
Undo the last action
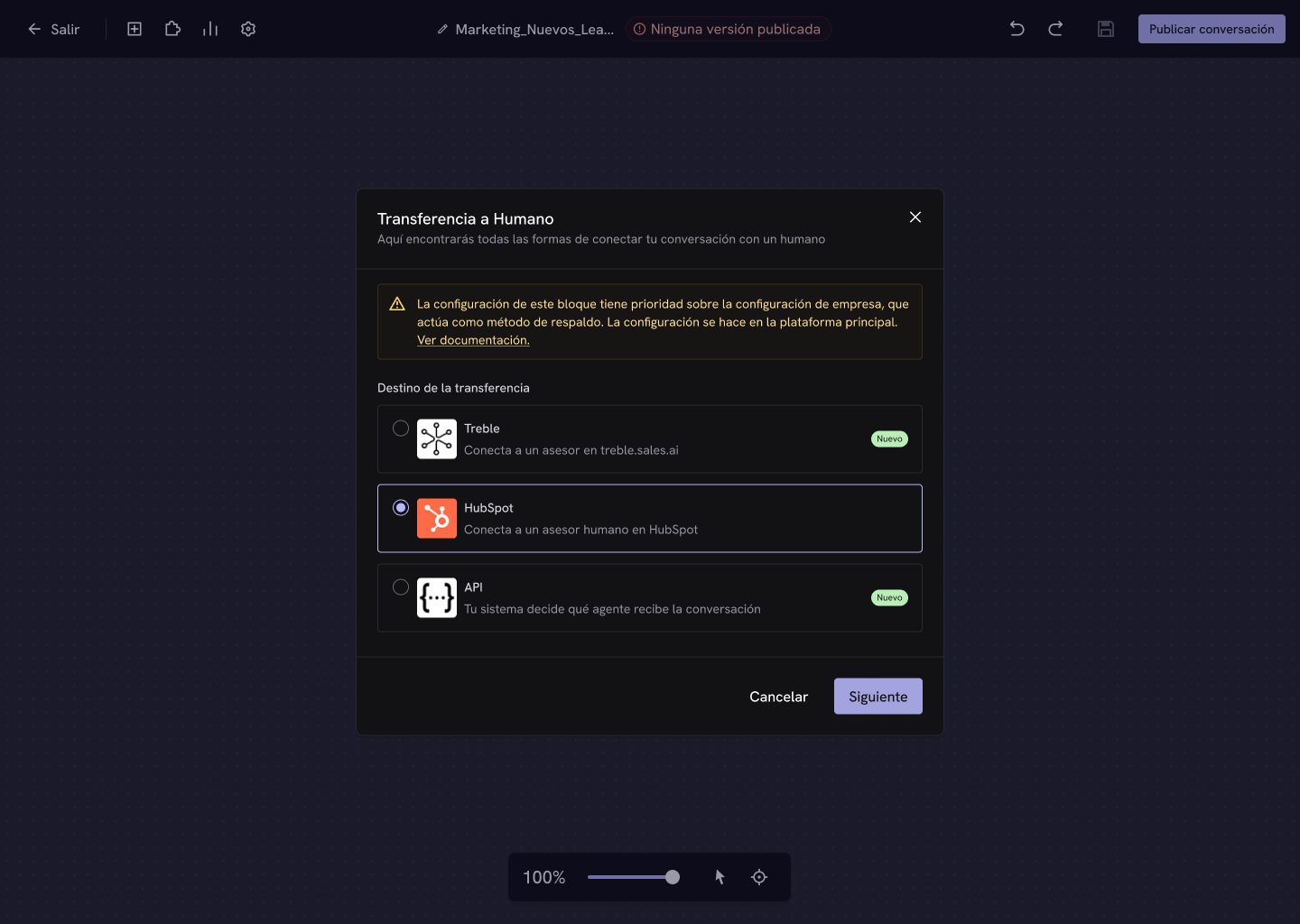pos(1017,29)
